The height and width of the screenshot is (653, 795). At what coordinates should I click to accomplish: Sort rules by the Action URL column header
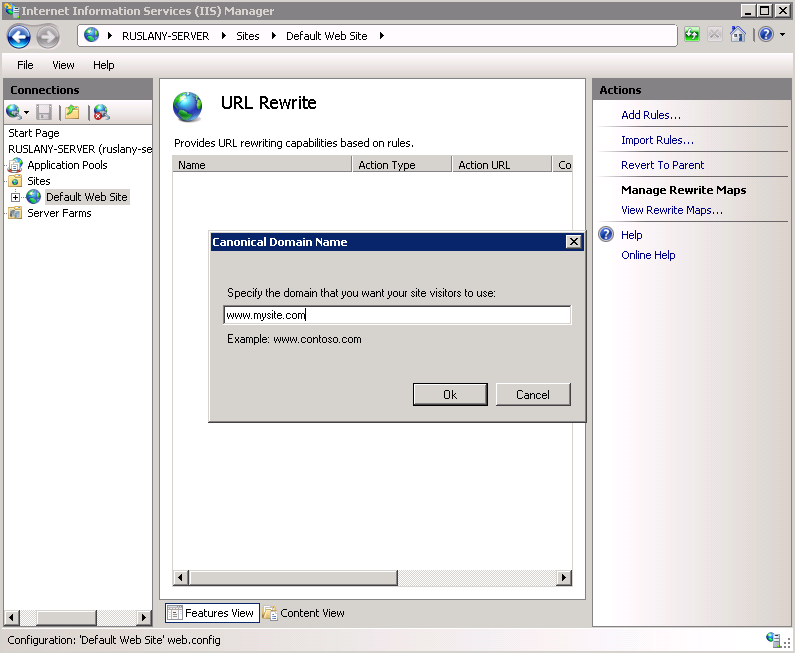click(x=501, y=165)
